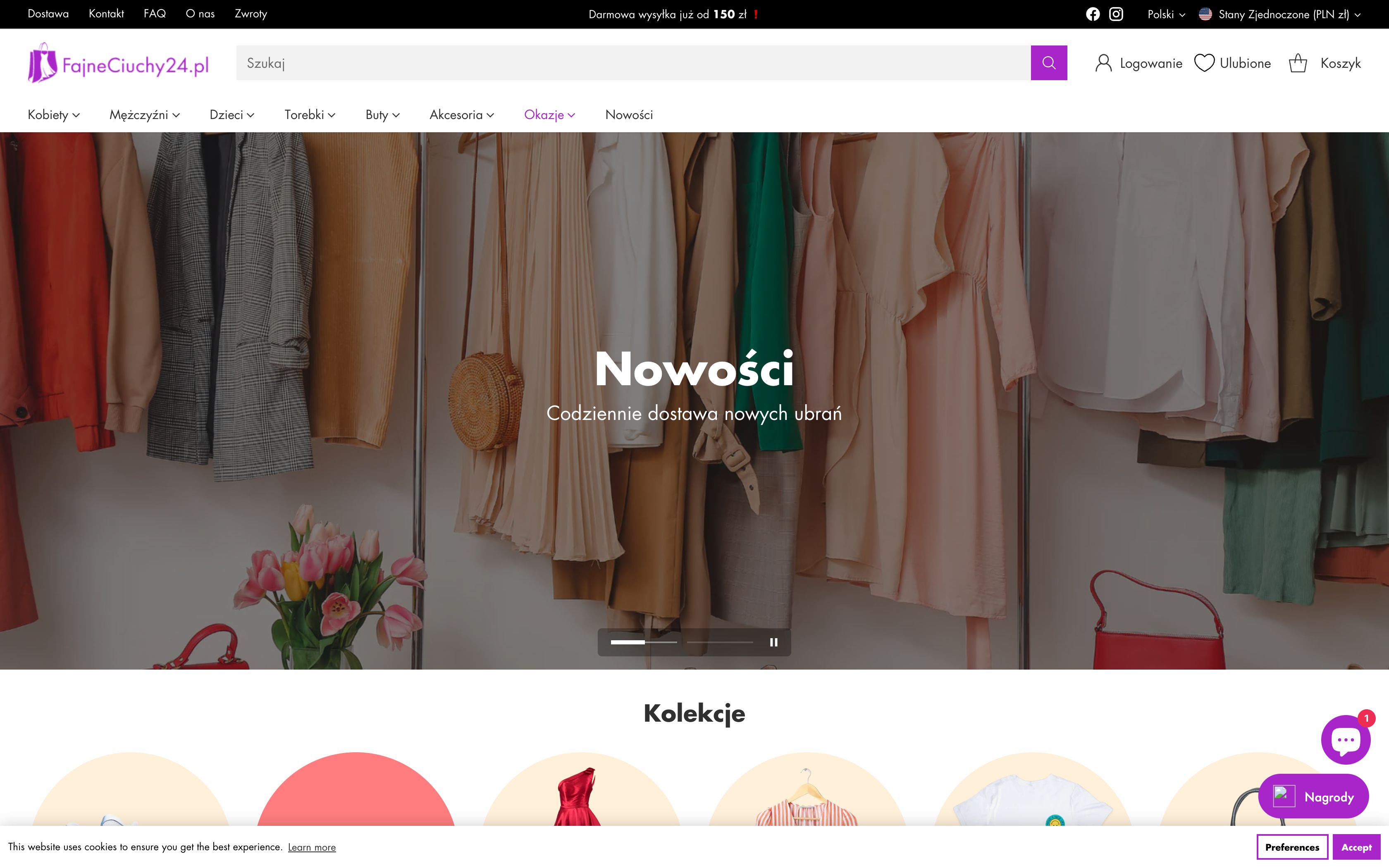Viewport: 1389px width, 868px height.
Task: Click the Learn more cookie link
Action: pos(312,847)
